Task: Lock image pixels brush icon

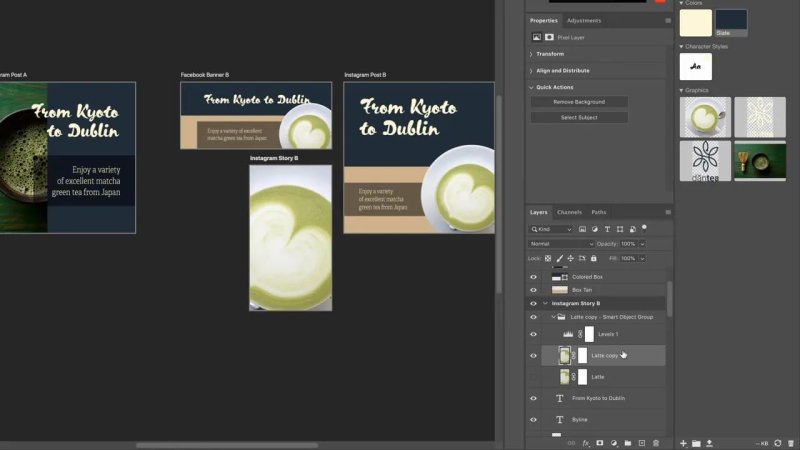Action: pos(560,259)
